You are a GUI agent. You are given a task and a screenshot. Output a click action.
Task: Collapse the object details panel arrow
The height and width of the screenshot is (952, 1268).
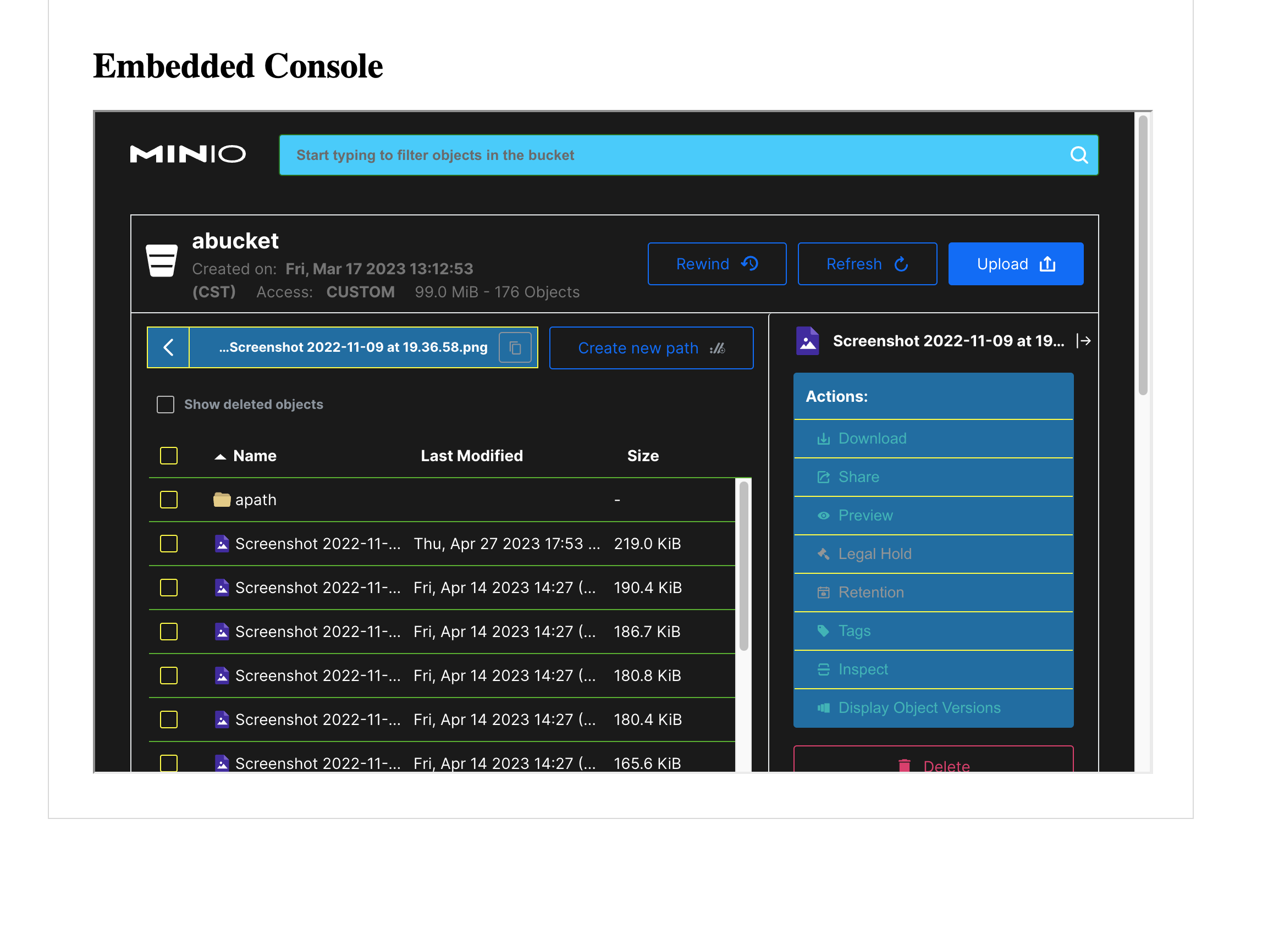coord(1083,341)
